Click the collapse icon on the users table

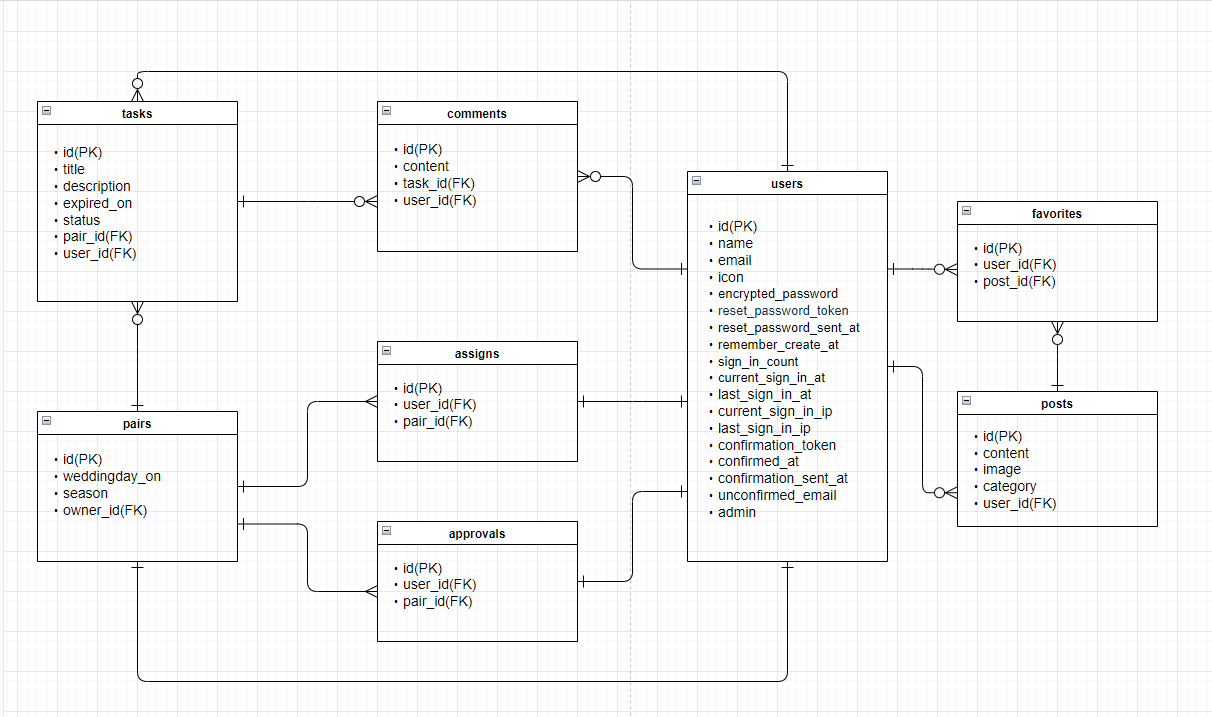point(696,182)
